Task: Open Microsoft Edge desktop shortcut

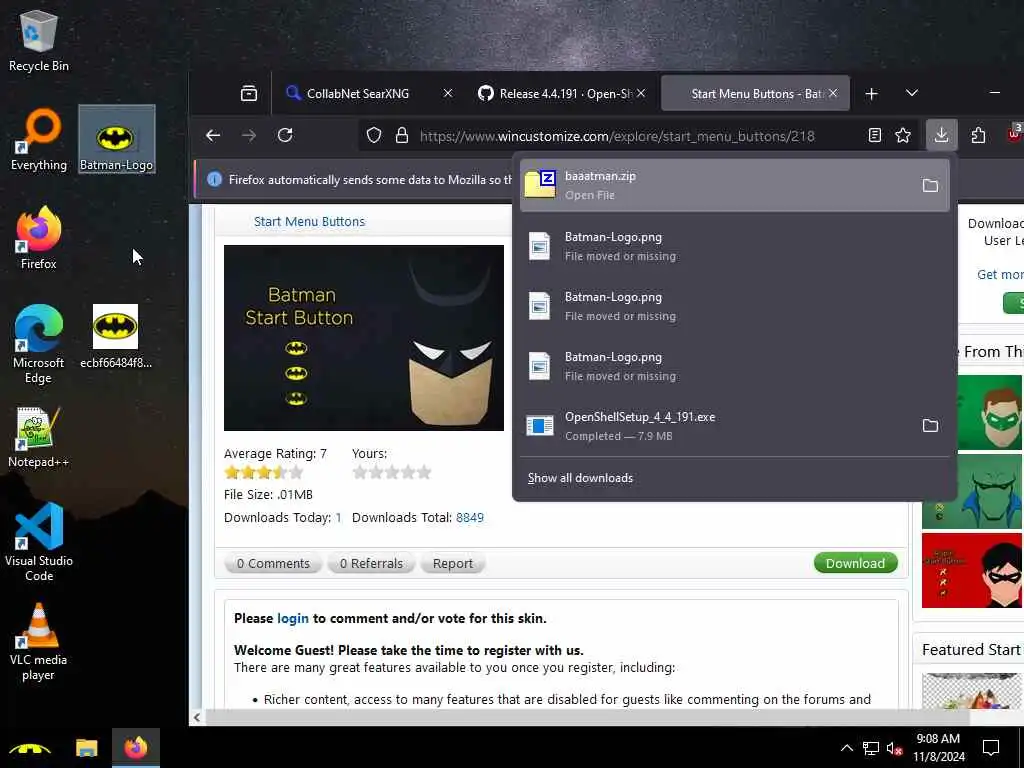Action: coord(39,344)
